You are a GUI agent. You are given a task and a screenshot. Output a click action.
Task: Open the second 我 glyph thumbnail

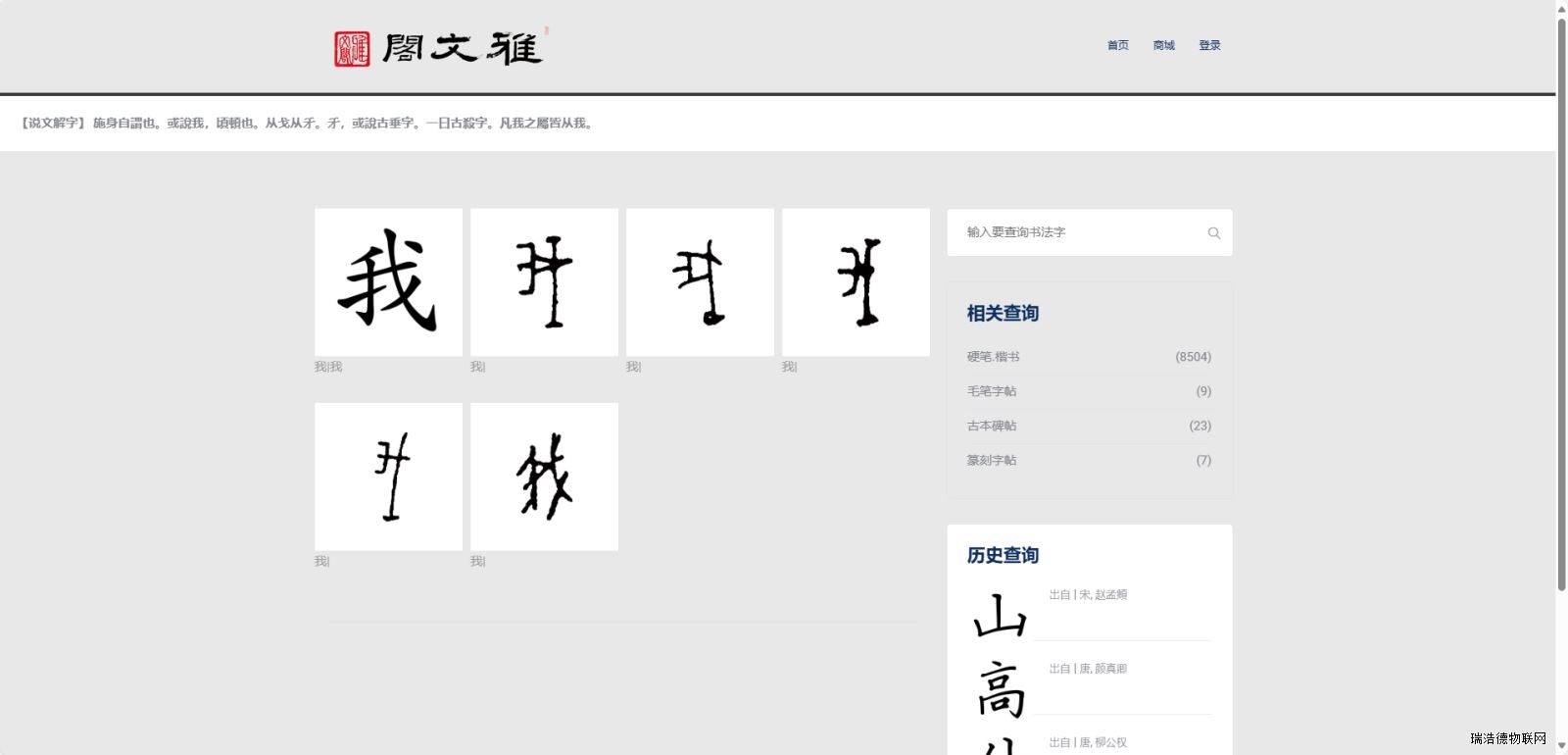[x=544, y=282]
